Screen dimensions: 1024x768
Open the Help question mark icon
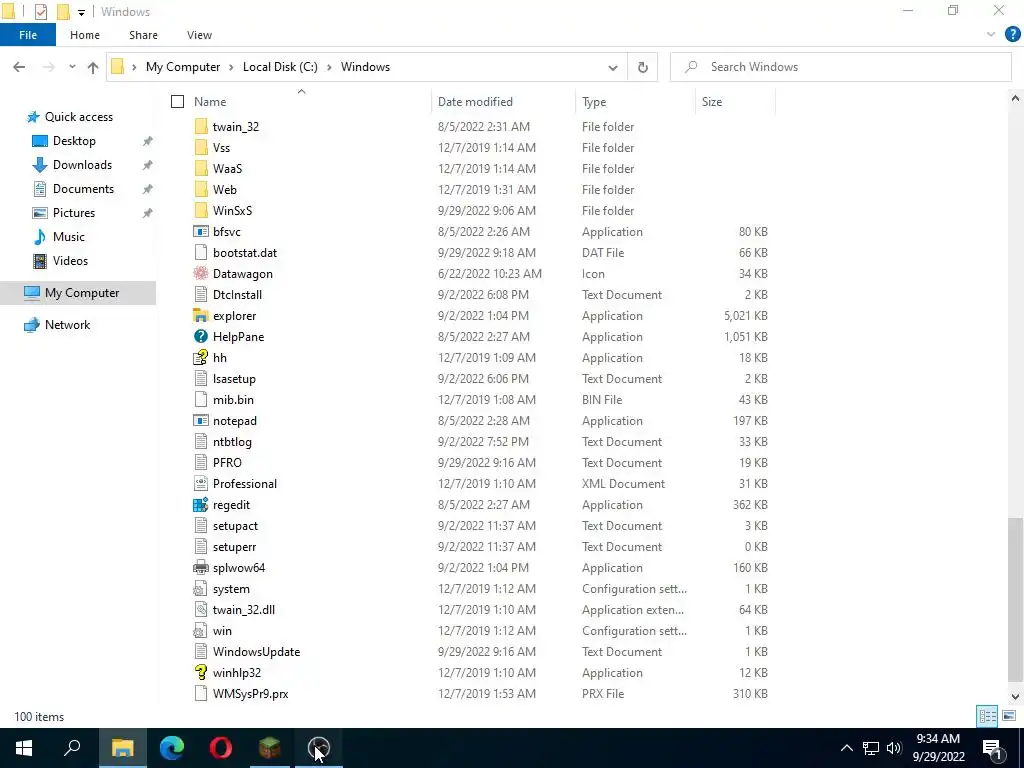pyautogui.click(x=1012, y=35)
